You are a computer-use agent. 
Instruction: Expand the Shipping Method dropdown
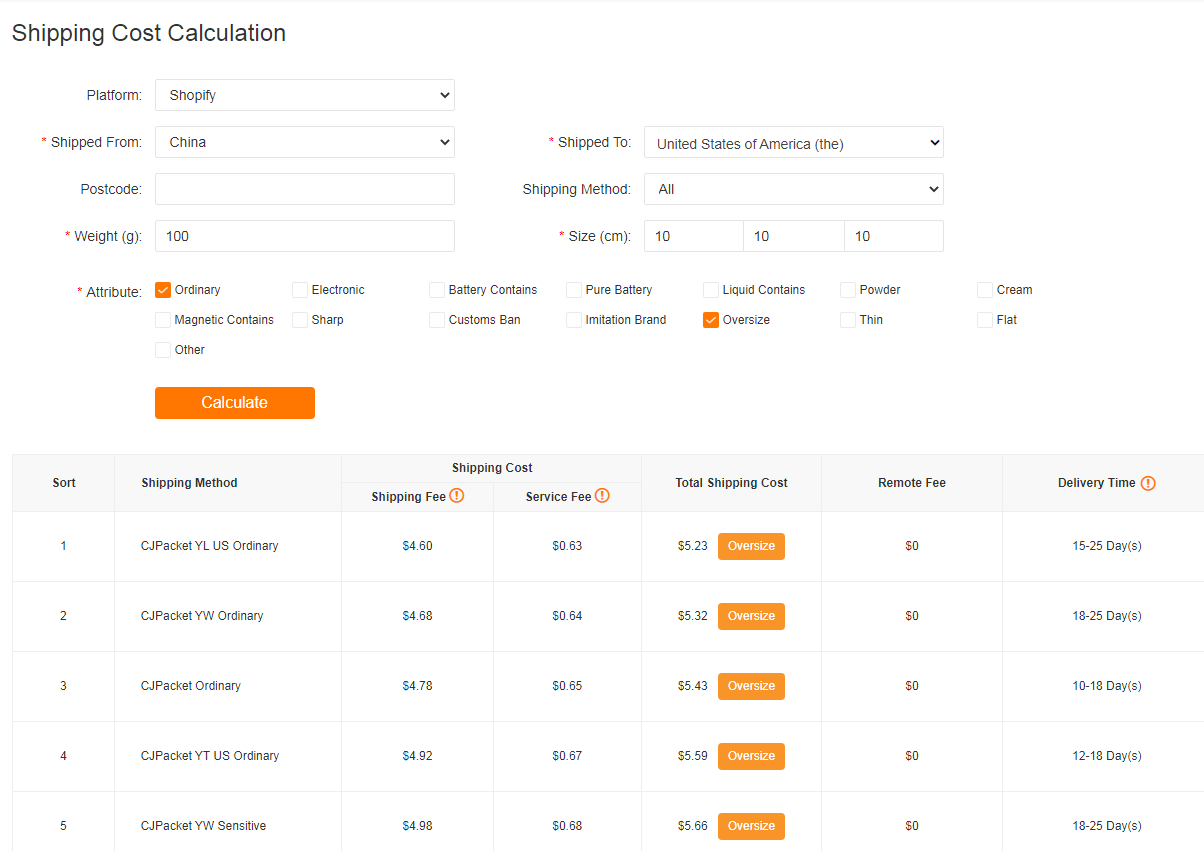click(793, 189)
